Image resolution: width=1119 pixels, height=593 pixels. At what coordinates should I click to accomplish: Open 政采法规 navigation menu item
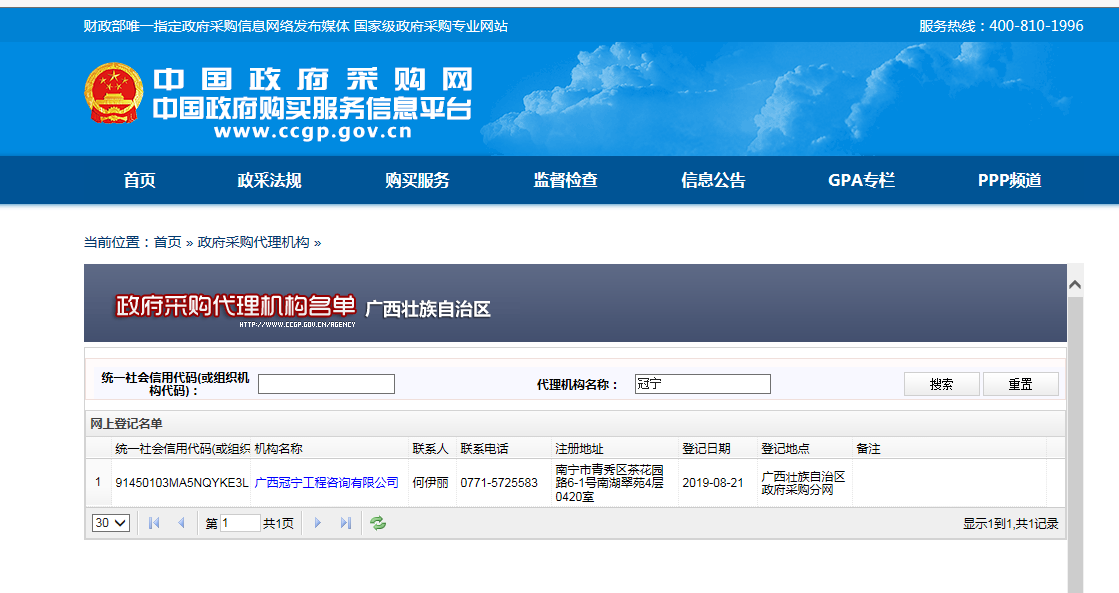[269, 180]
